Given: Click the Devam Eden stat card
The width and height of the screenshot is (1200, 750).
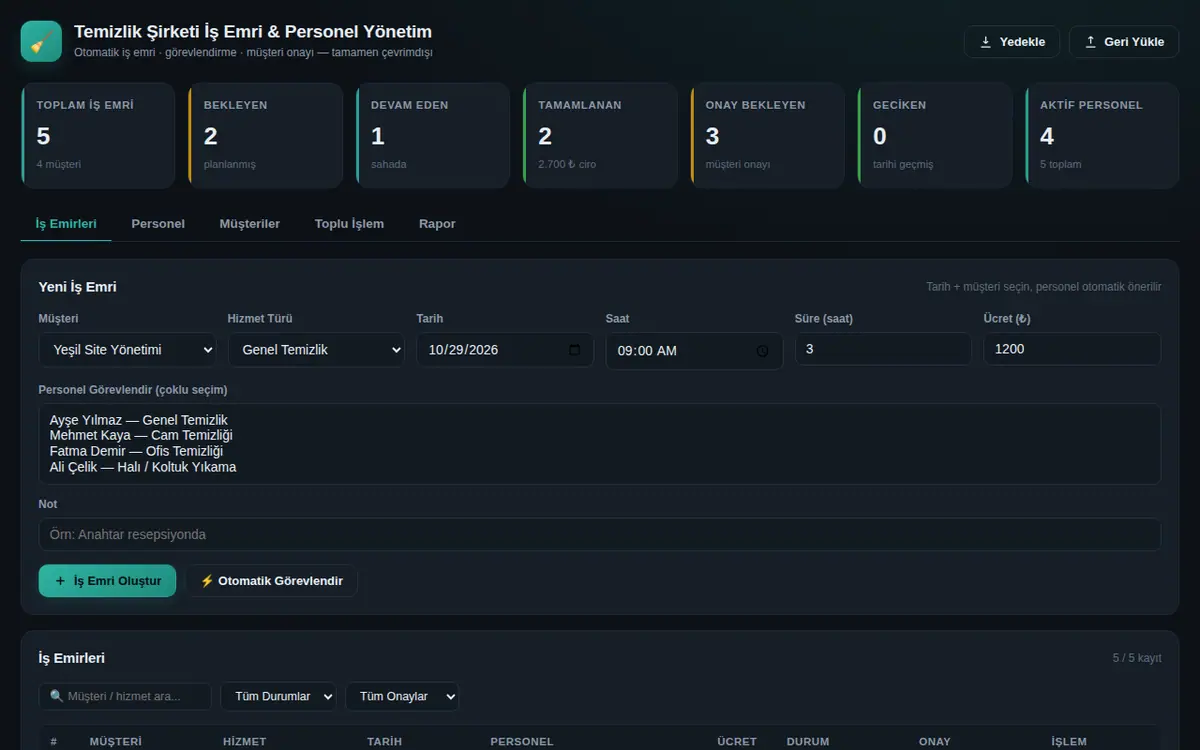Looking at the screenshot, I should (x=432, y=135).
